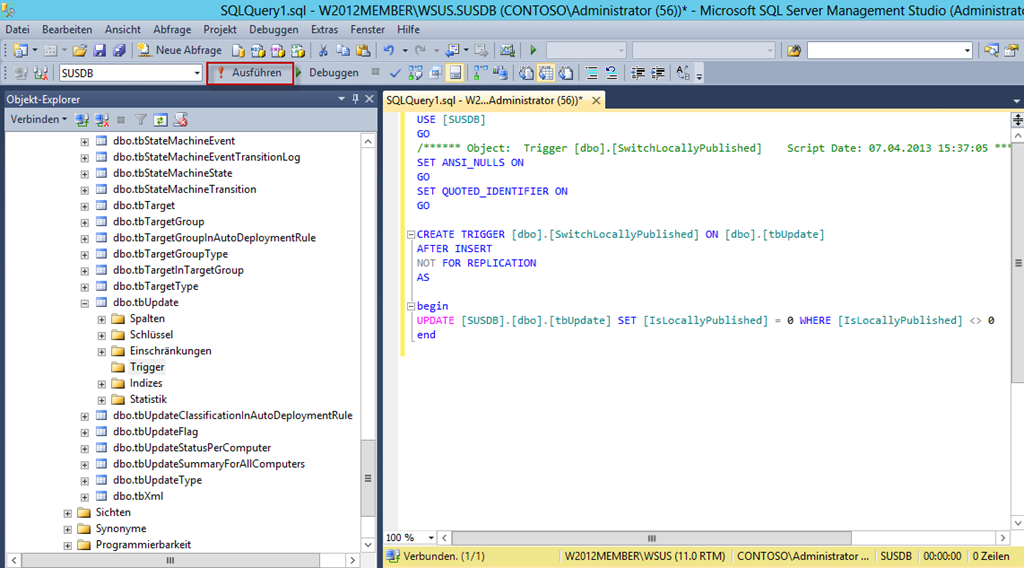Paste from clipboard icon
The image size is (1024, 568).
(x=363, y=50)
